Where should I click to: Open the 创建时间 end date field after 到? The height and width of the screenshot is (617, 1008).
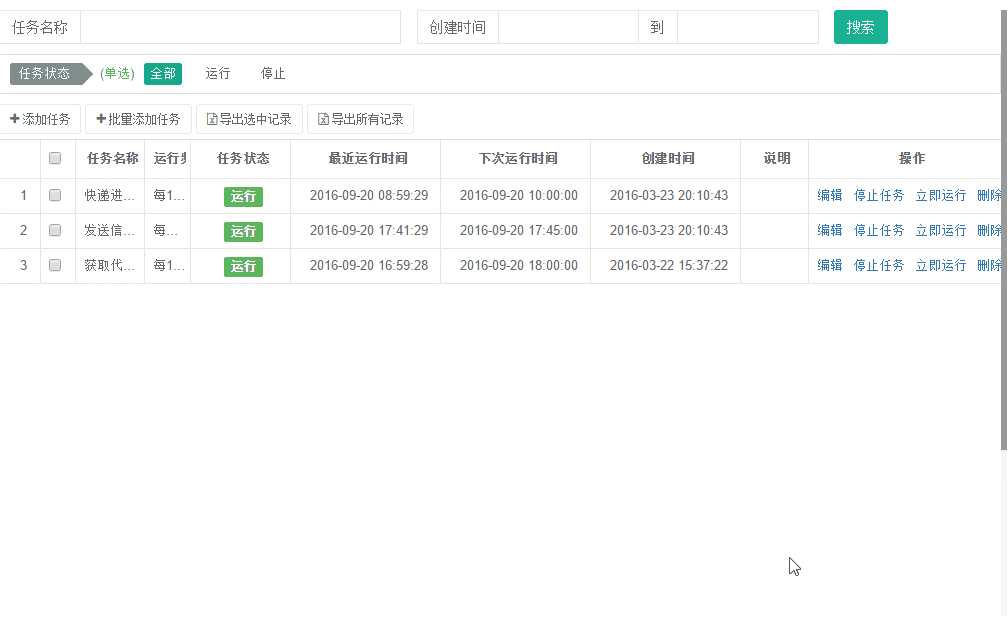click(748, 27)
